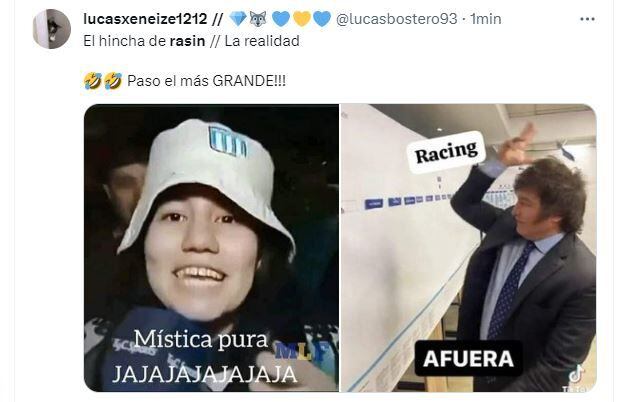The width and height of the screenshot is (629, 402).
Task: Open the lucasxeneize1212 display name
Action: [x=145, y=18]
